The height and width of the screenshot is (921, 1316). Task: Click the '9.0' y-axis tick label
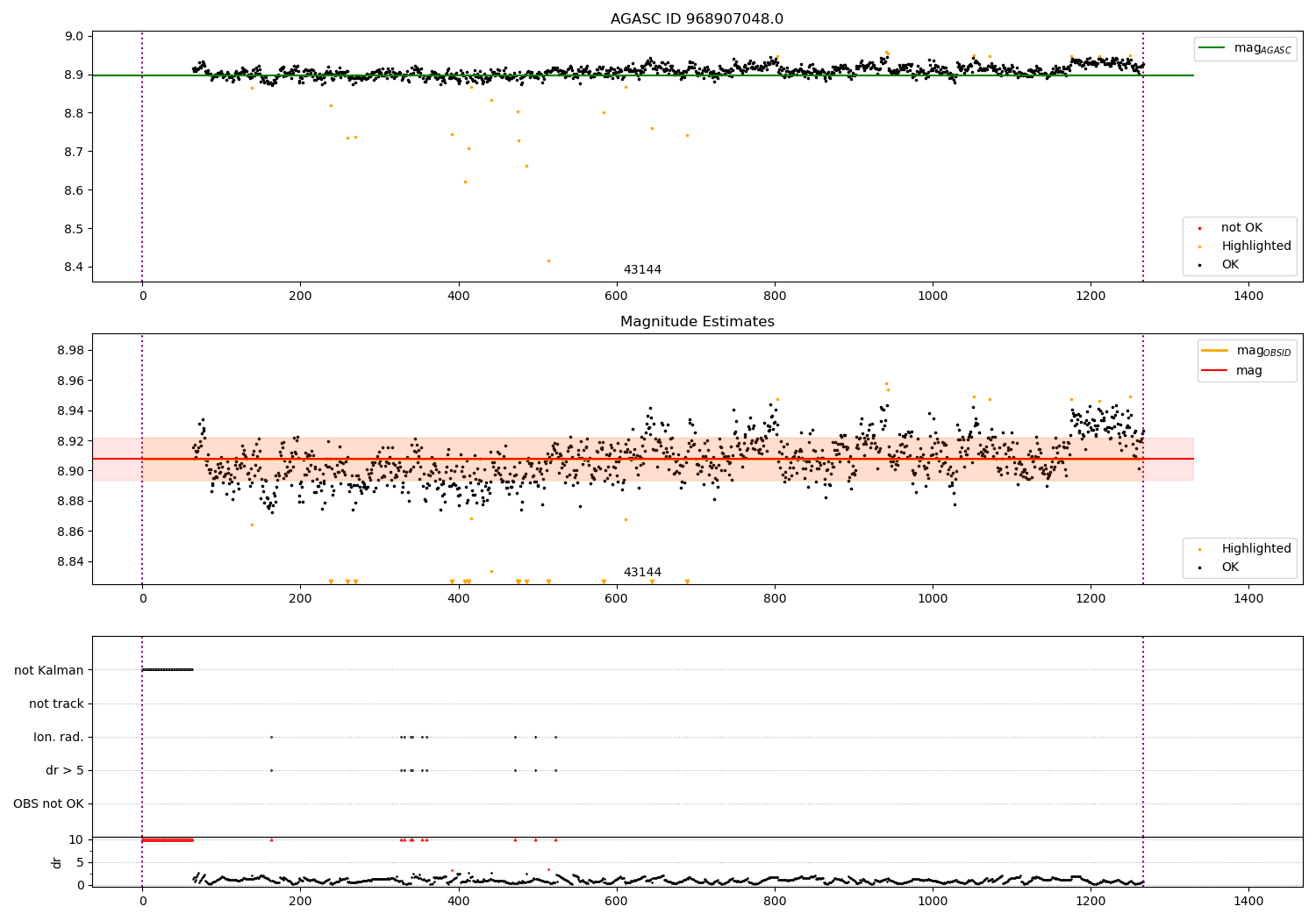pyautogui.click(x=75, y=36)
